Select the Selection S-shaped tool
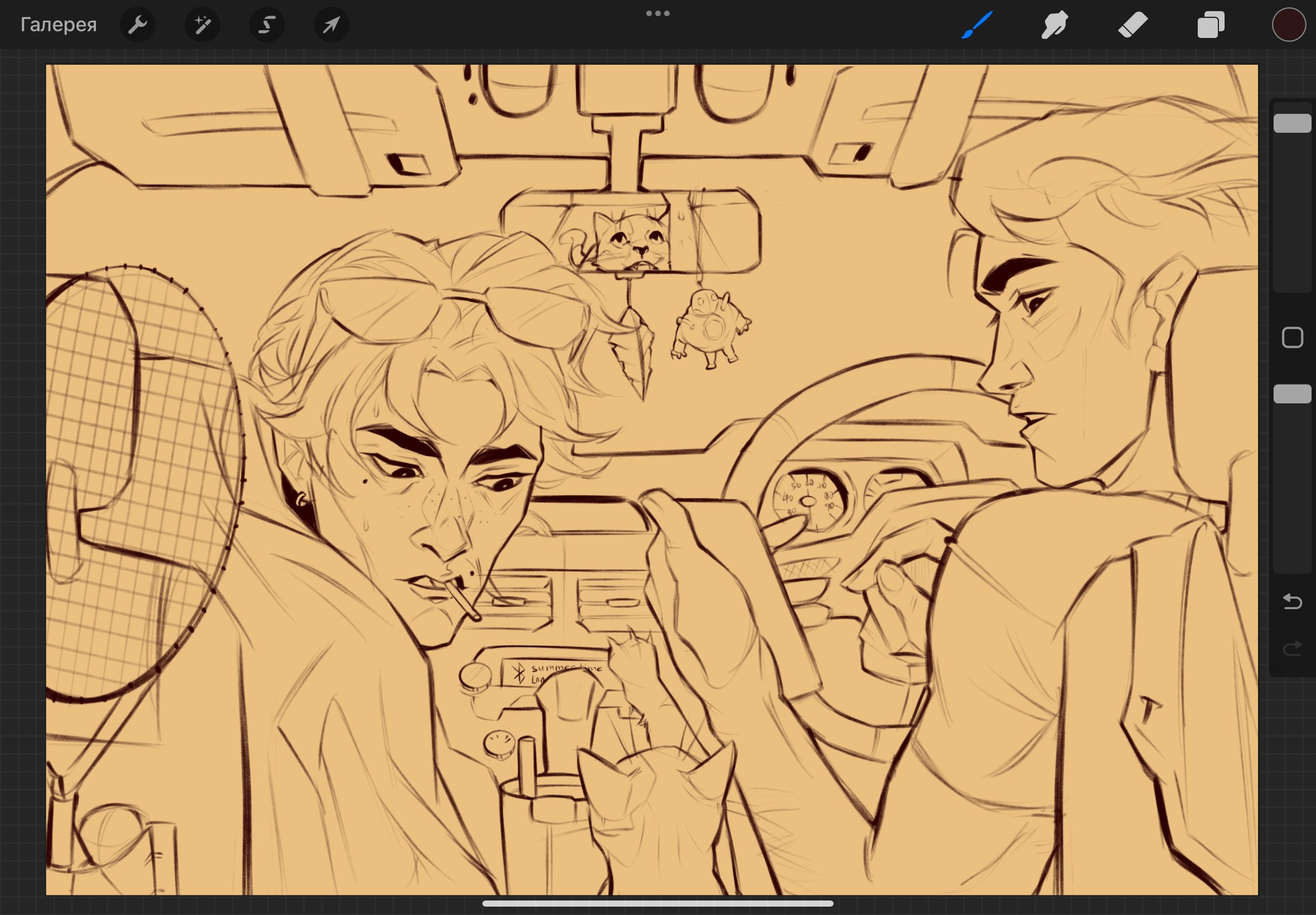Image resolution: width=1316 pixels, height=915 pixels. point(267,25)
